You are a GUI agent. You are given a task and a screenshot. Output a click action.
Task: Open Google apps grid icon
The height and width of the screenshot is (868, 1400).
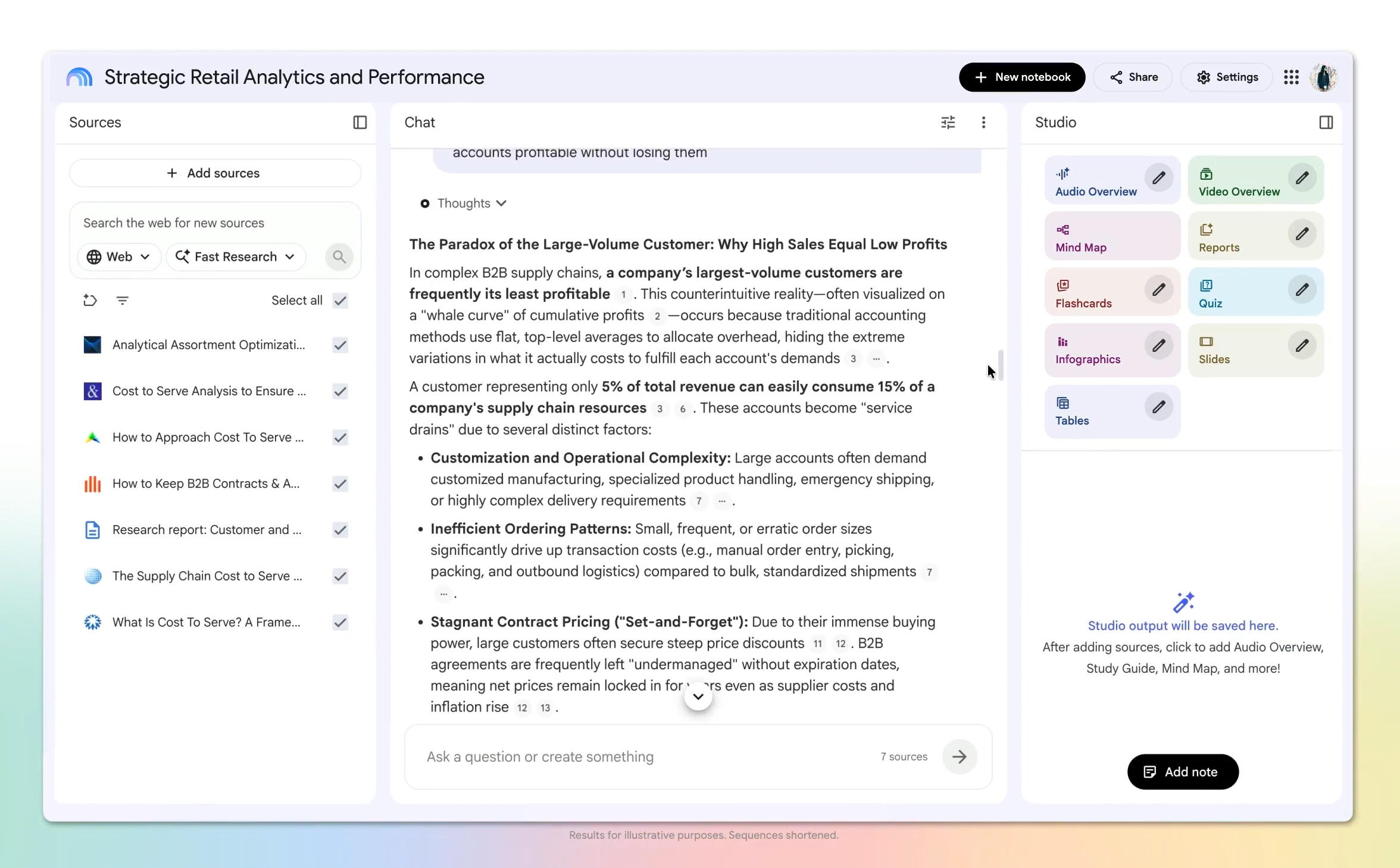[1291, 77]
